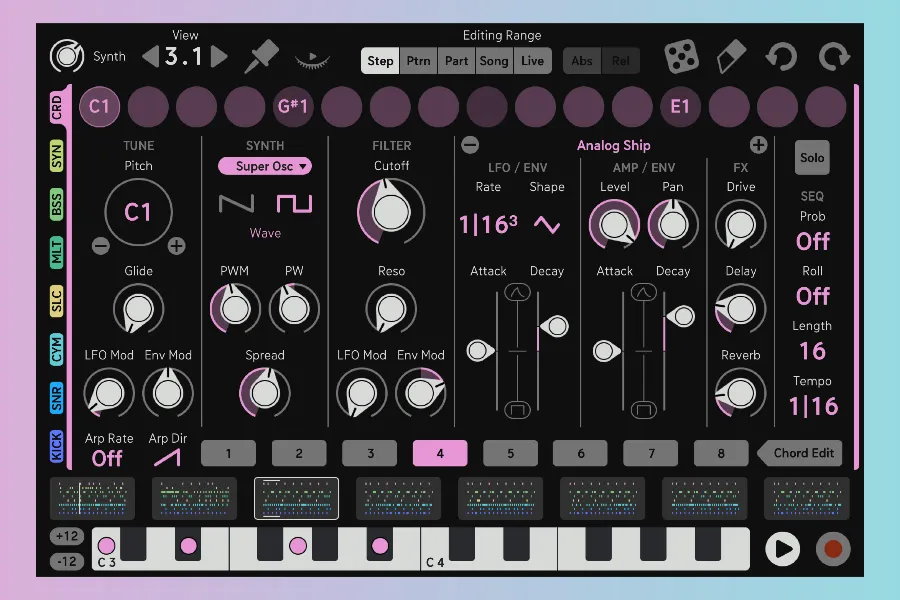Click the undo arrow icon
900x600 pixels.
tap(781, 56)
